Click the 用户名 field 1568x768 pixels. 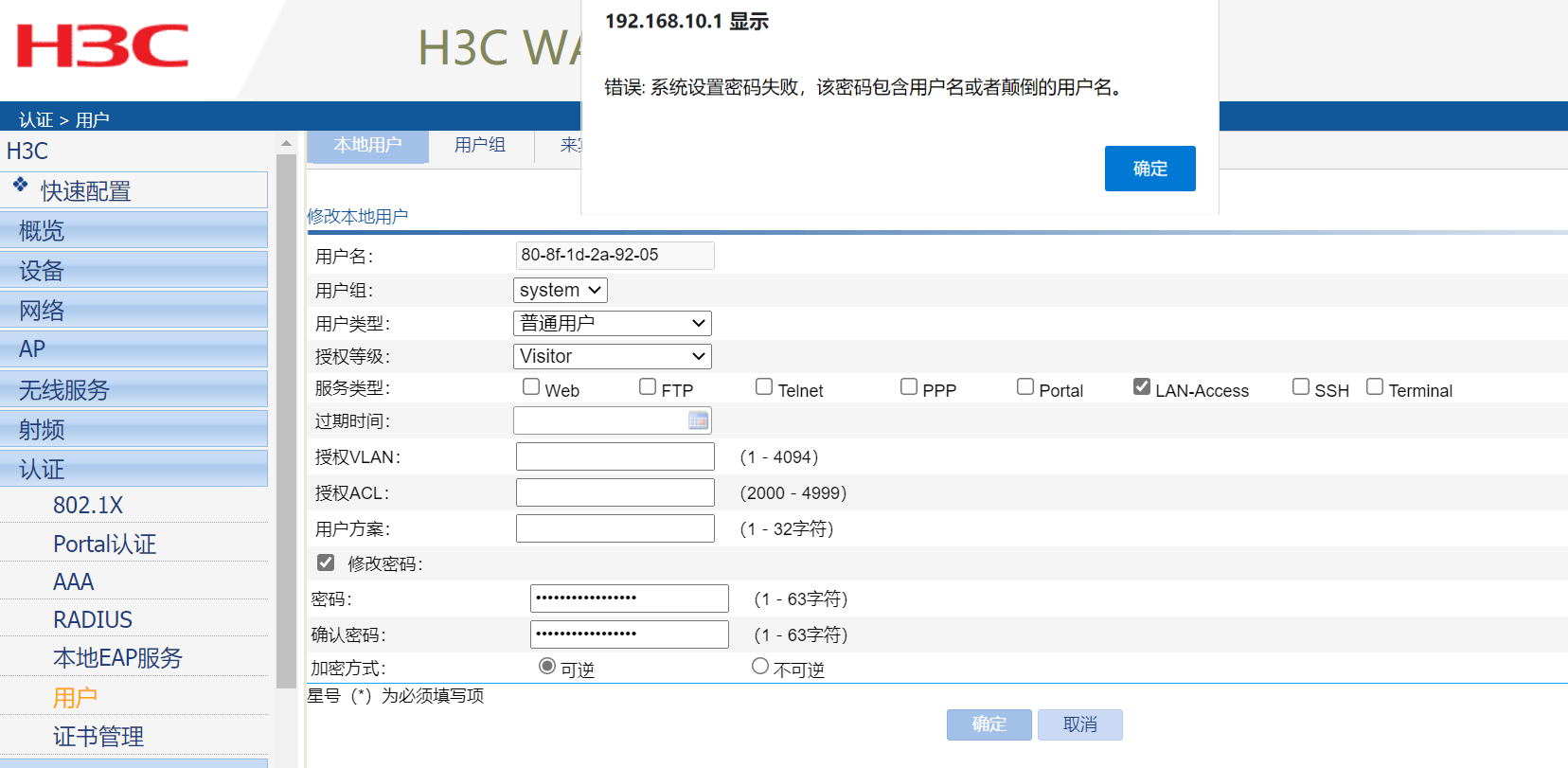615,256
